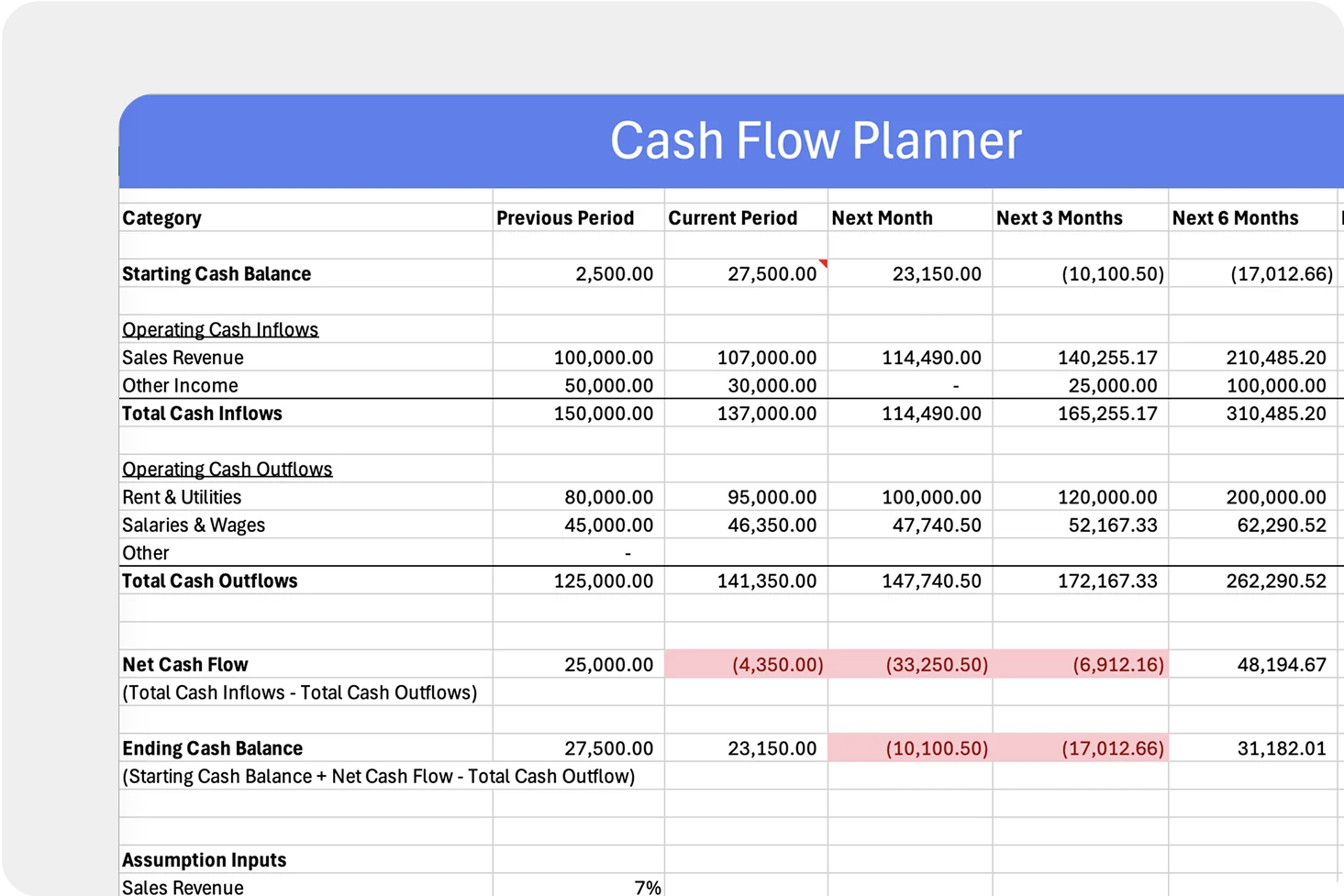Screen dimensions: 1344x896
Task: Select the 140,255.17 Sales Revenue cell
Action: (x=1080, y=358)
